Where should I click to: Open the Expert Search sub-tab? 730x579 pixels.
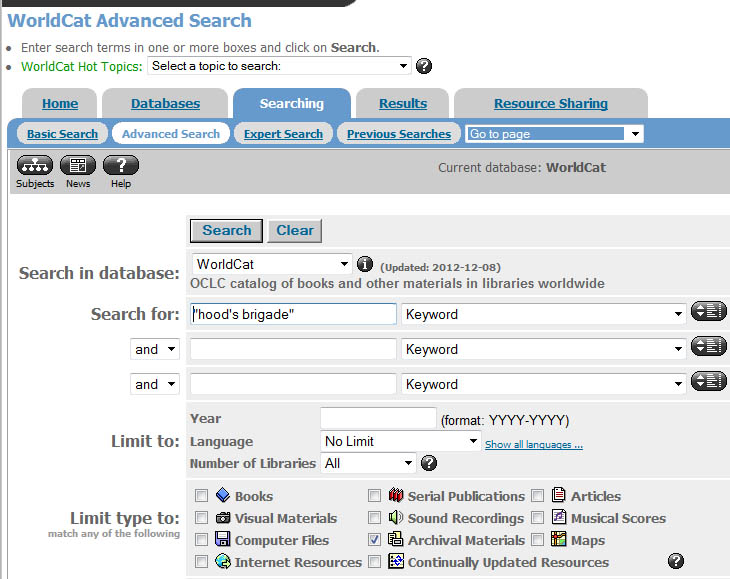[283, 134]
